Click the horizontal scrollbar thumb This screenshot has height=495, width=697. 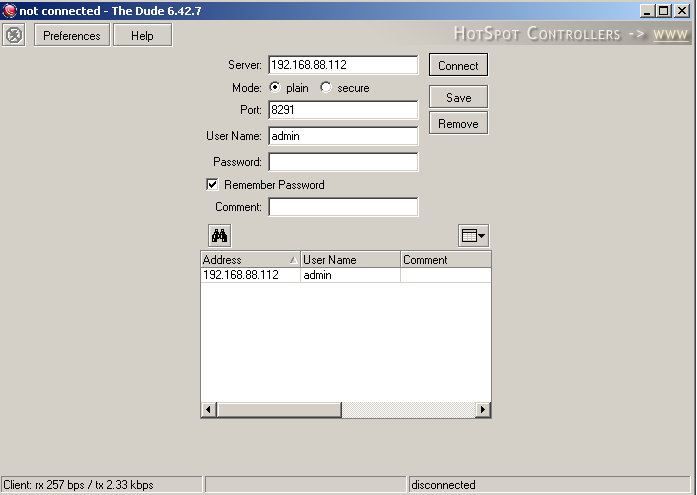pos(279,409)
